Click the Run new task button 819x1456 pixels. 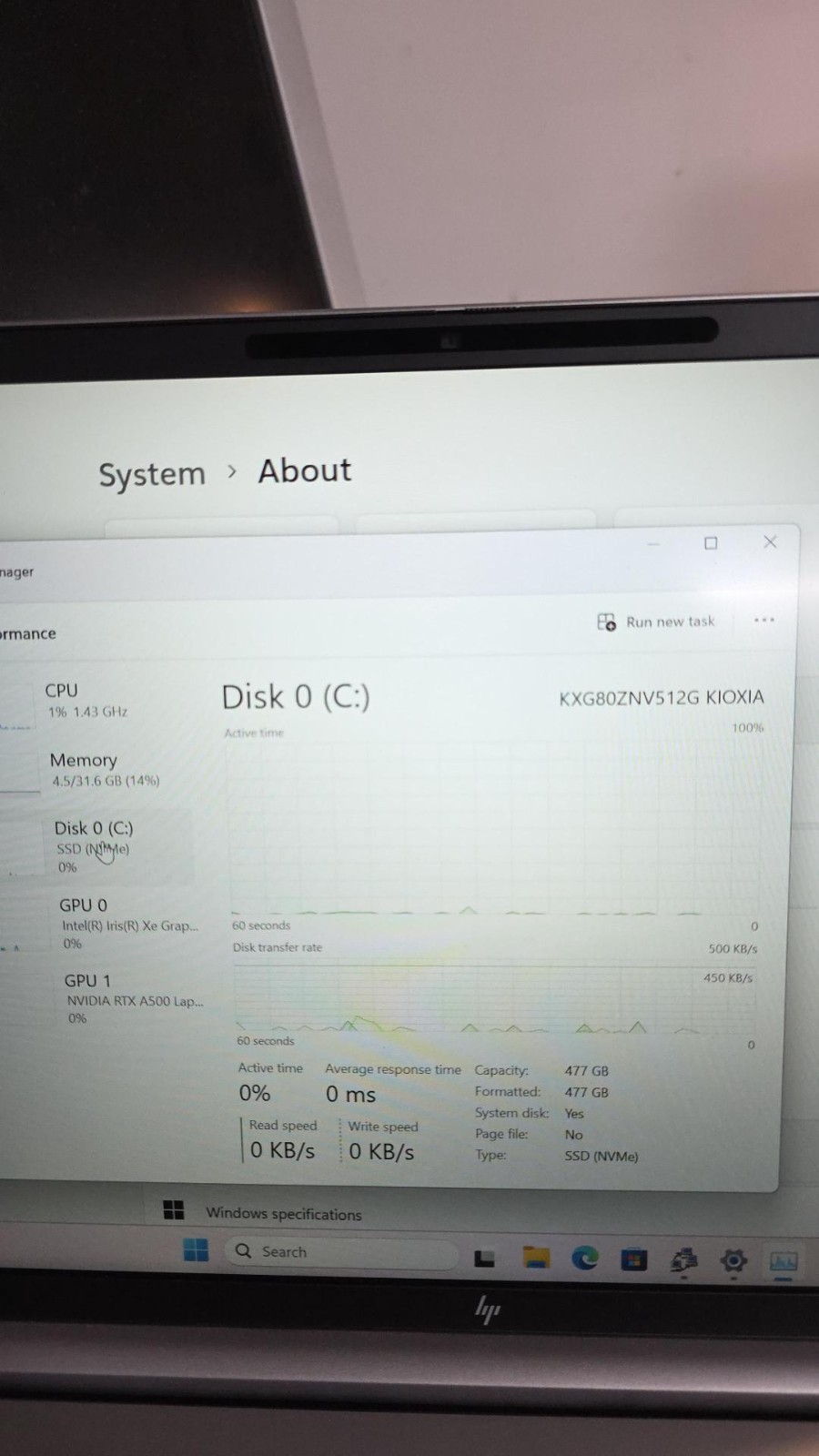[x=656, y=622]
